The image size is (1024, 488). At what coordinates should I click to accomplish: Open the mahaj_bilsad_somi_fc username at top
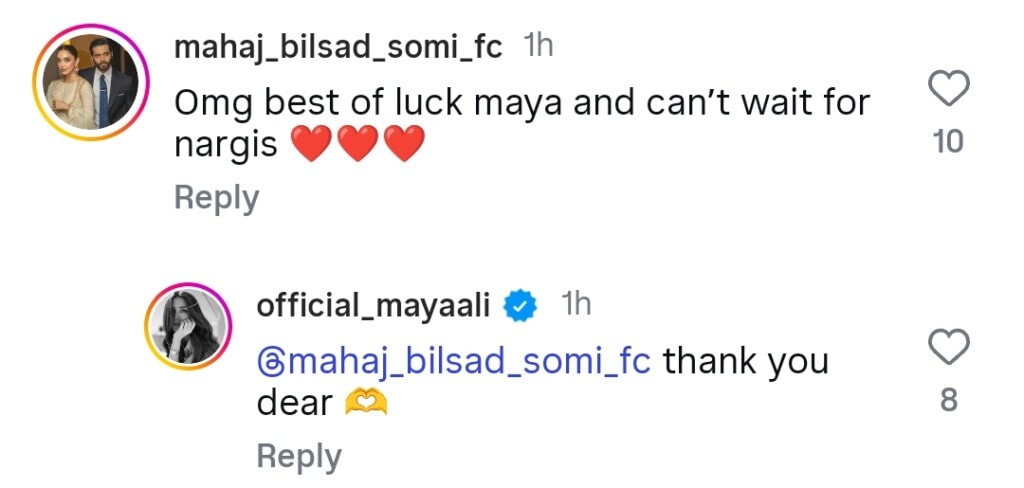pos(338,47)
